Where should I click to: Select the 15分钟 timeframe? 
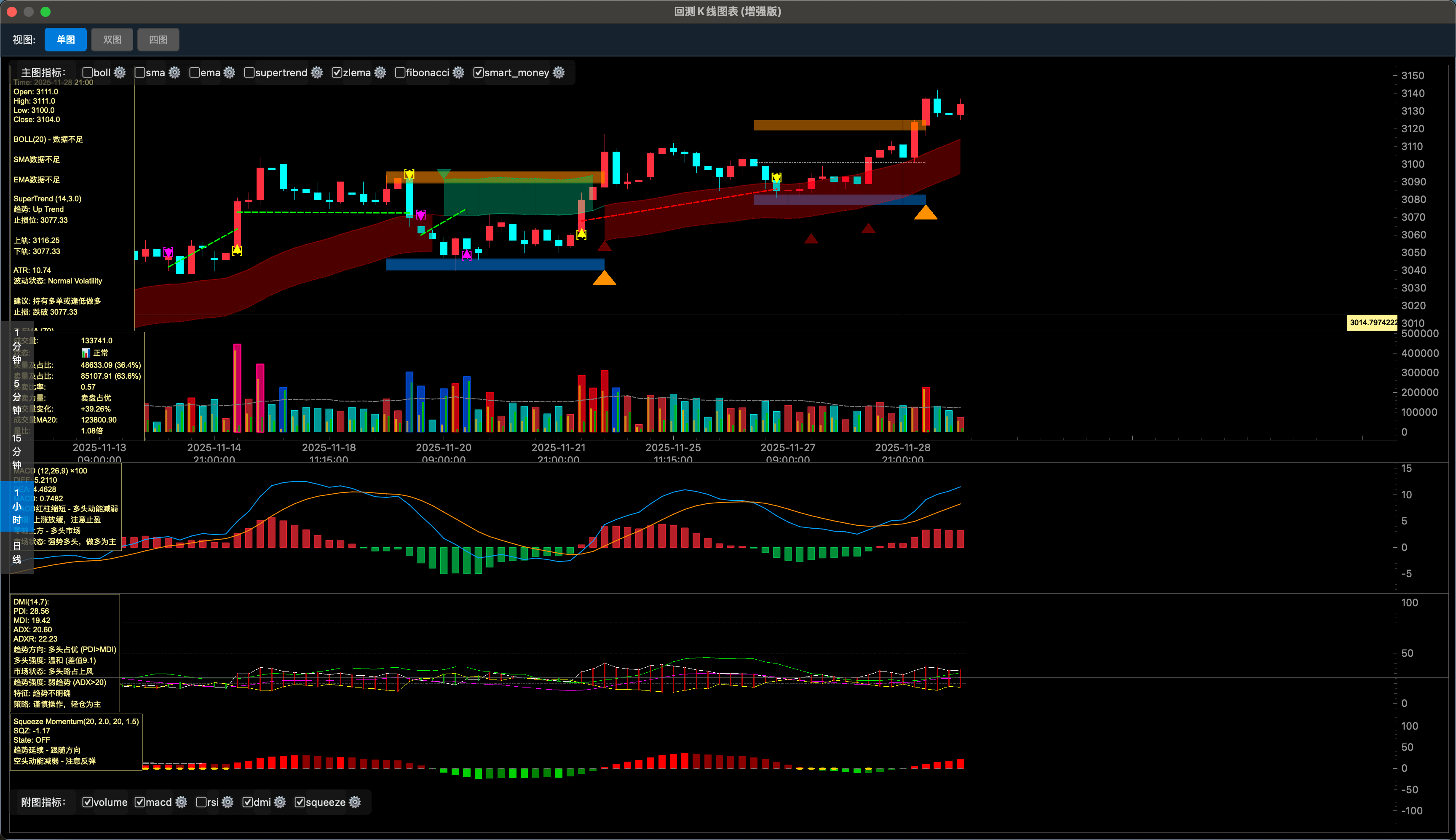17,452
